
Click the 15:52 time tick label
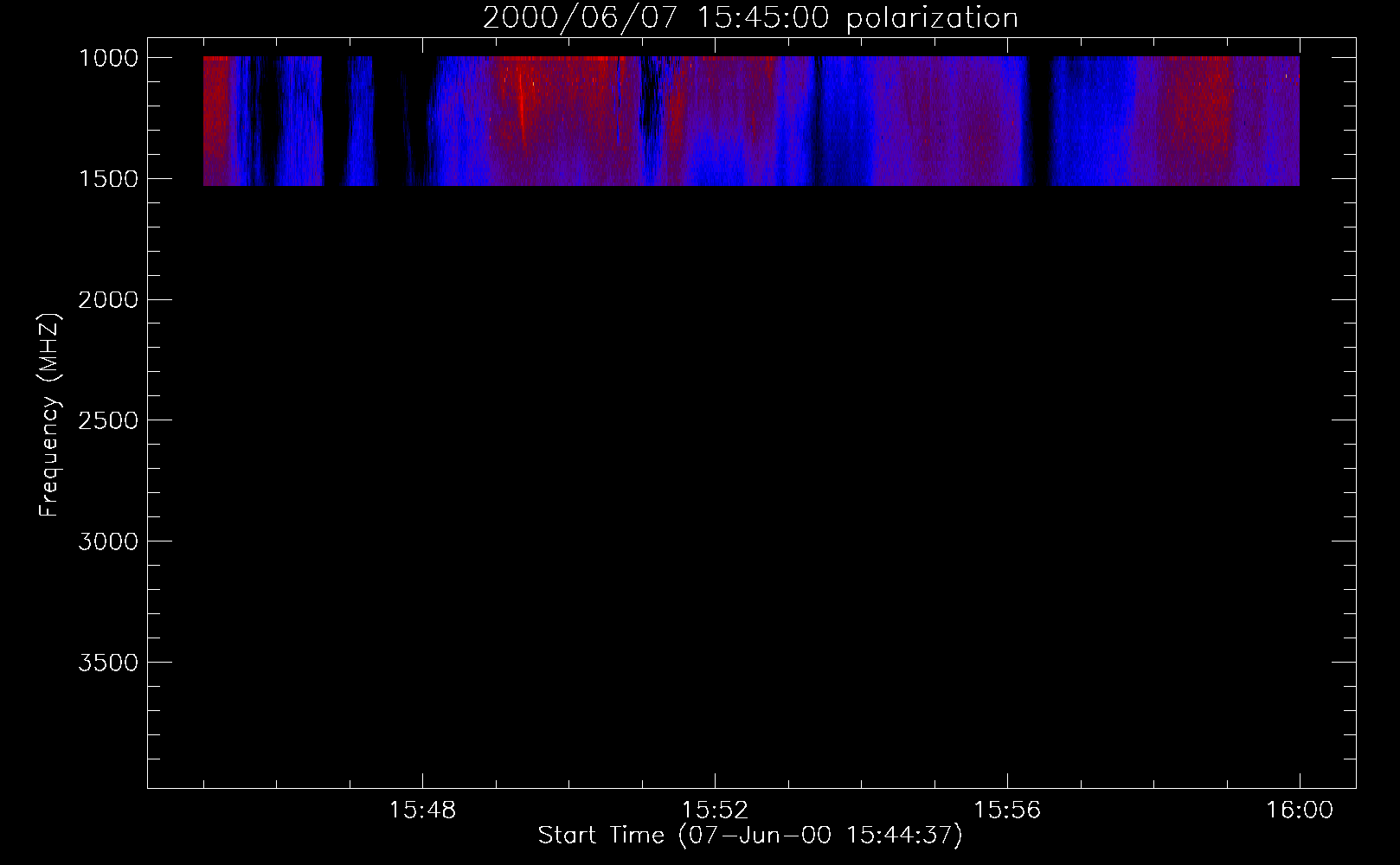point(715,811)
